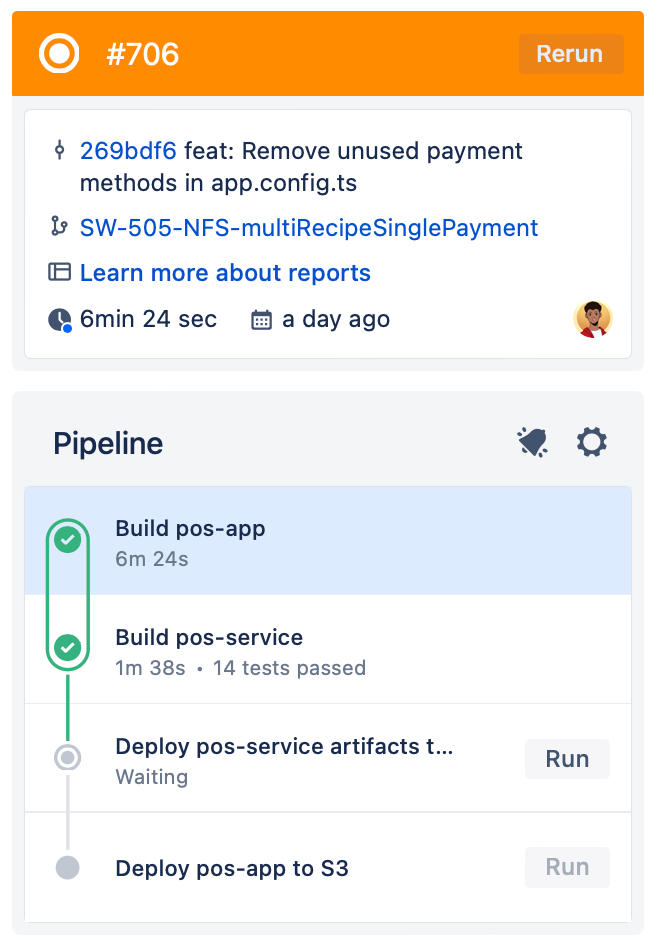Viewport: 662px width, 940px height.
Task: Open pipeline settings gear icon
Action: [x=592, y=442]
